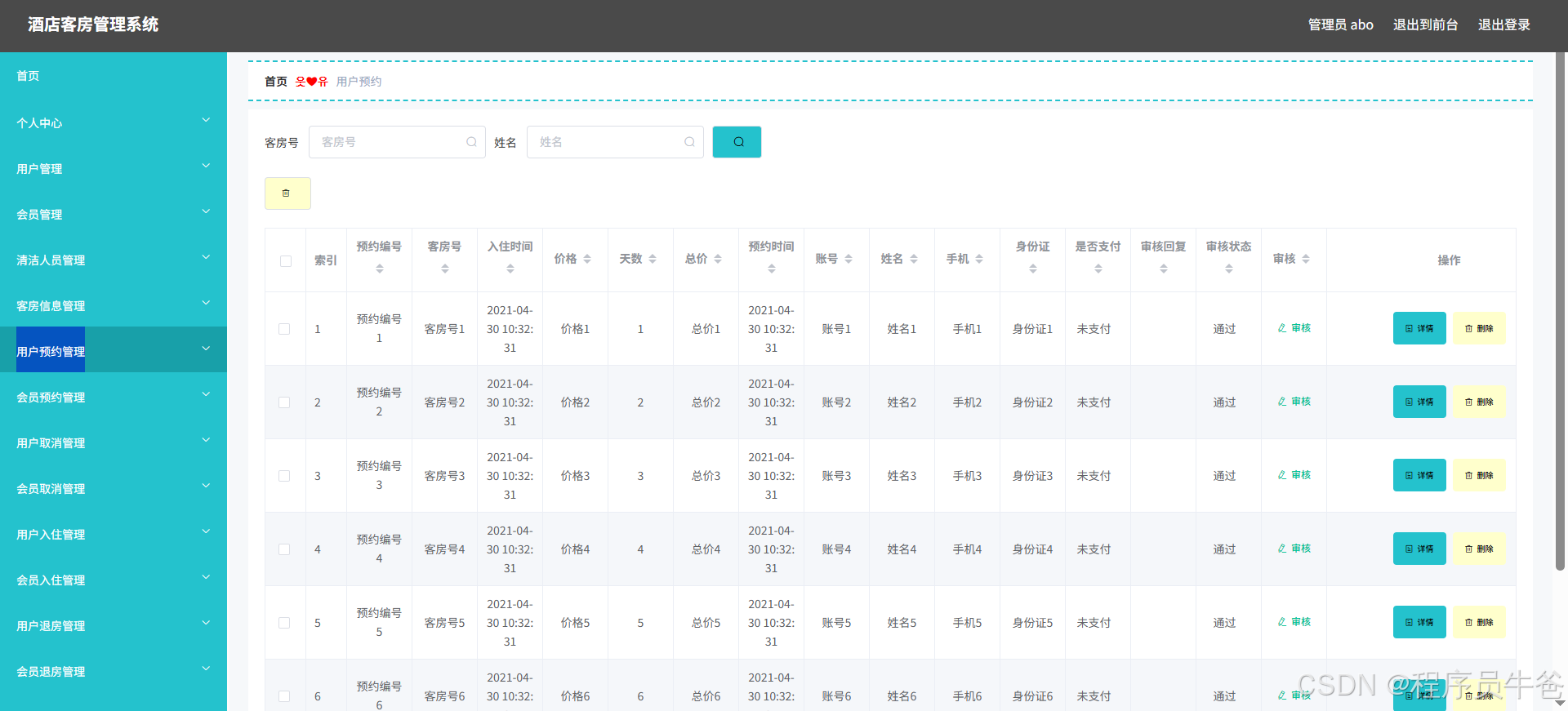
Task: Check the checkbox for row 3
Action: (284, 476)
